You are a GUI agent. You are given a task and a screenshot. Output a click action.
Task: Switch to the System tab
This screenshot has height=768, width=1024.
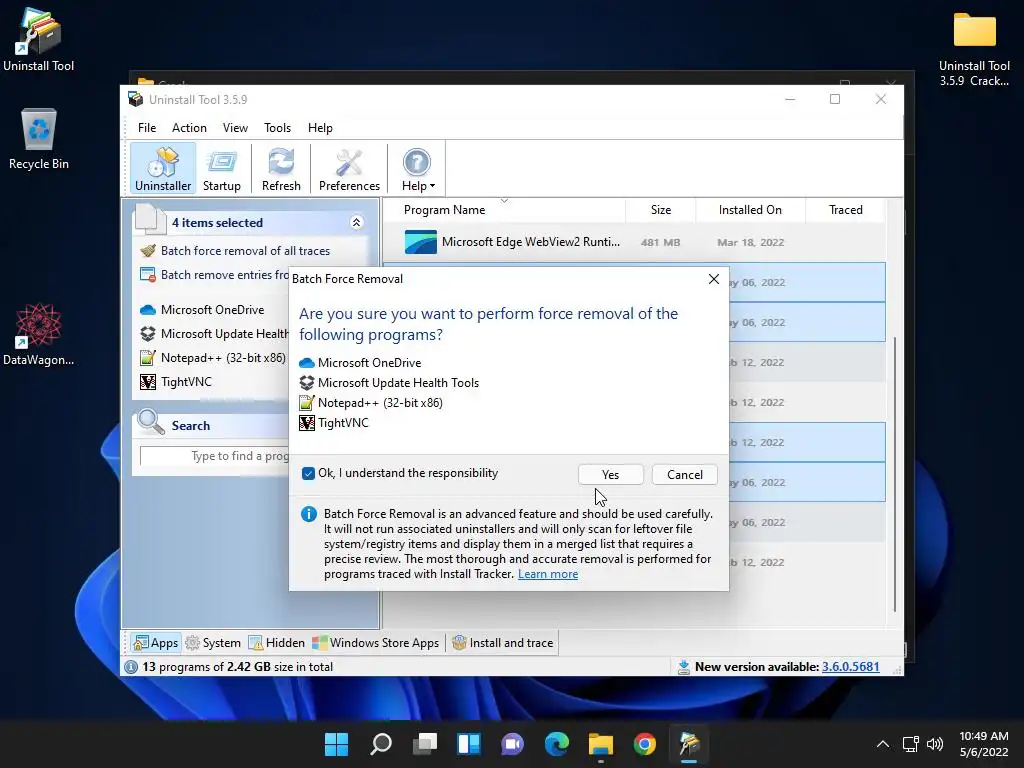(x=213, y=643)
